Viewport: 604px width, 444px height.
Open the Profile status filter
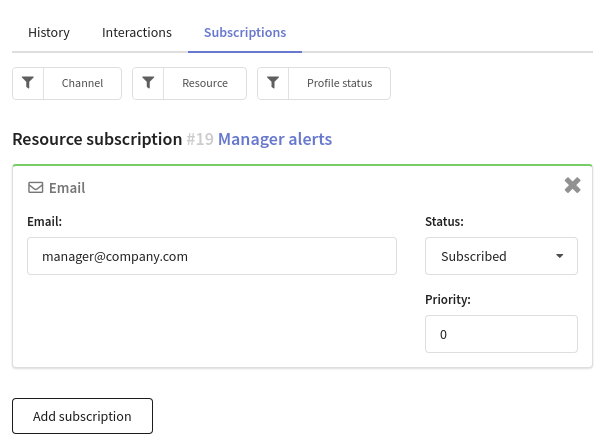339,83
